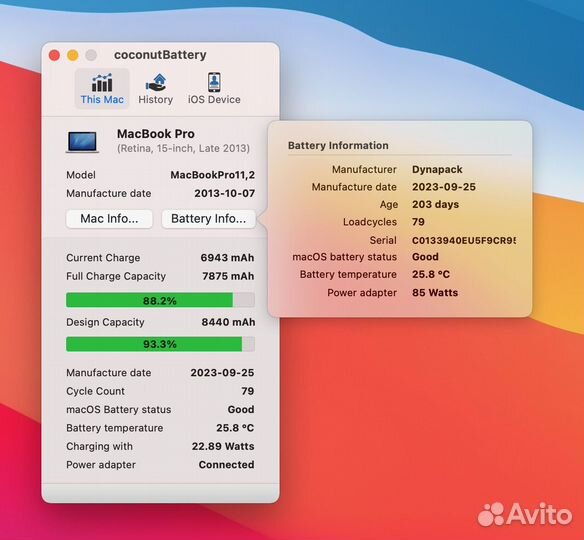Click the 25.8 °C value in popover
The height and width of the screenshot is (540, 584).
click(431, 274)
